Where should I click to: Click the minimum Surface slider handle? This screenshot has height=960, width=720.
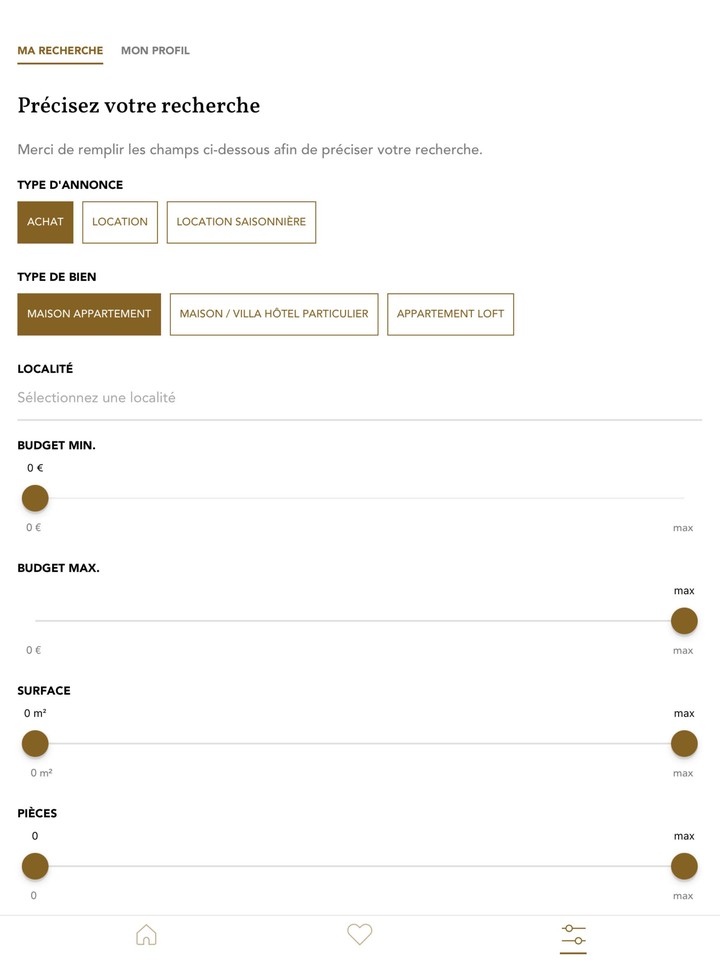tap(35, 743)
